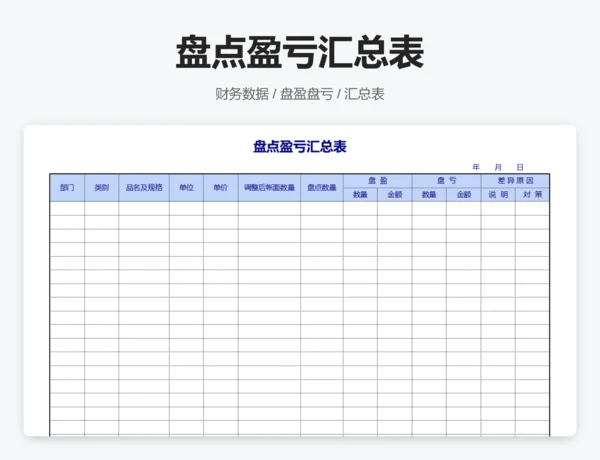
Task: Select 数量 subheader under 盘盈
Action: tap(360, 194)
